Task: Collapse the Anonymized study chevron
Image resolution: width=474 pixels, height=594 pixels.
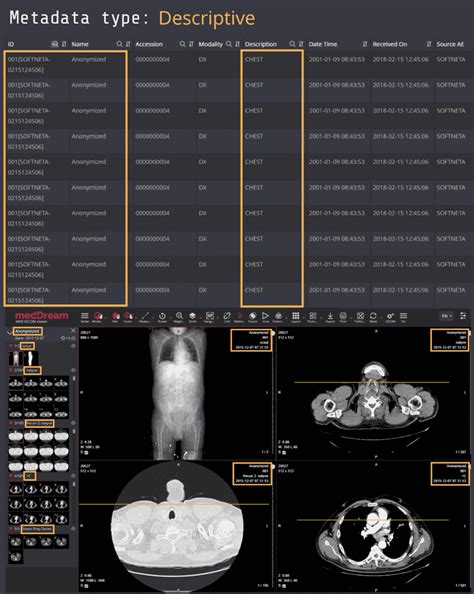Action: pos(9,332)
